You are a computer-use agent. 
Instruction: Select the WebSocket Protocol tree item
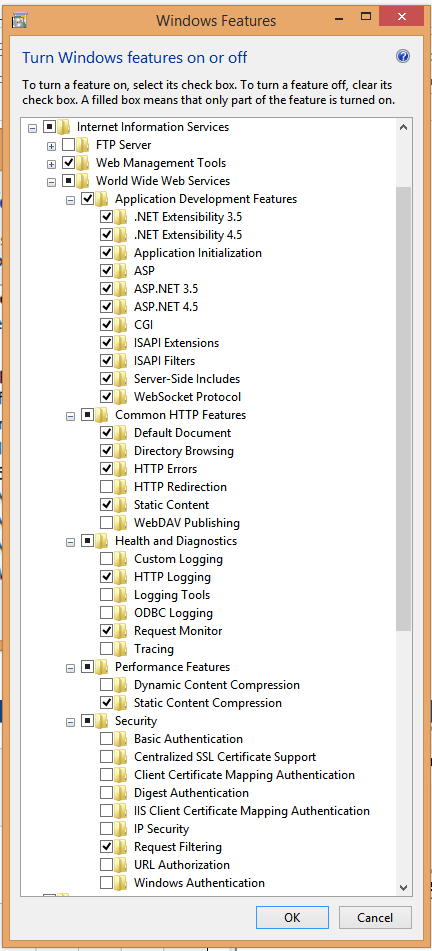point(187,397)
